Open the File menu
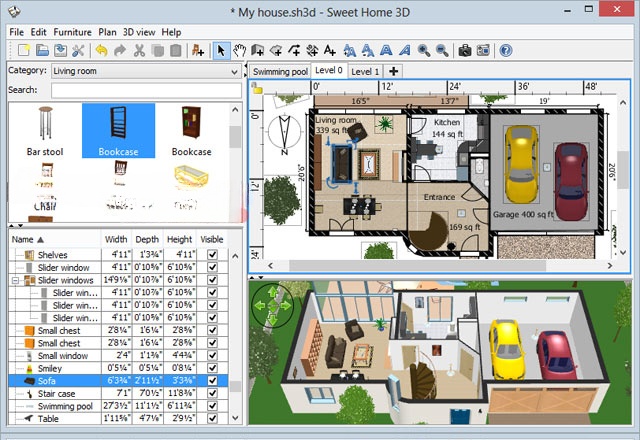The height and width of the screenshot is (440, 640). [x=17, y=32]
